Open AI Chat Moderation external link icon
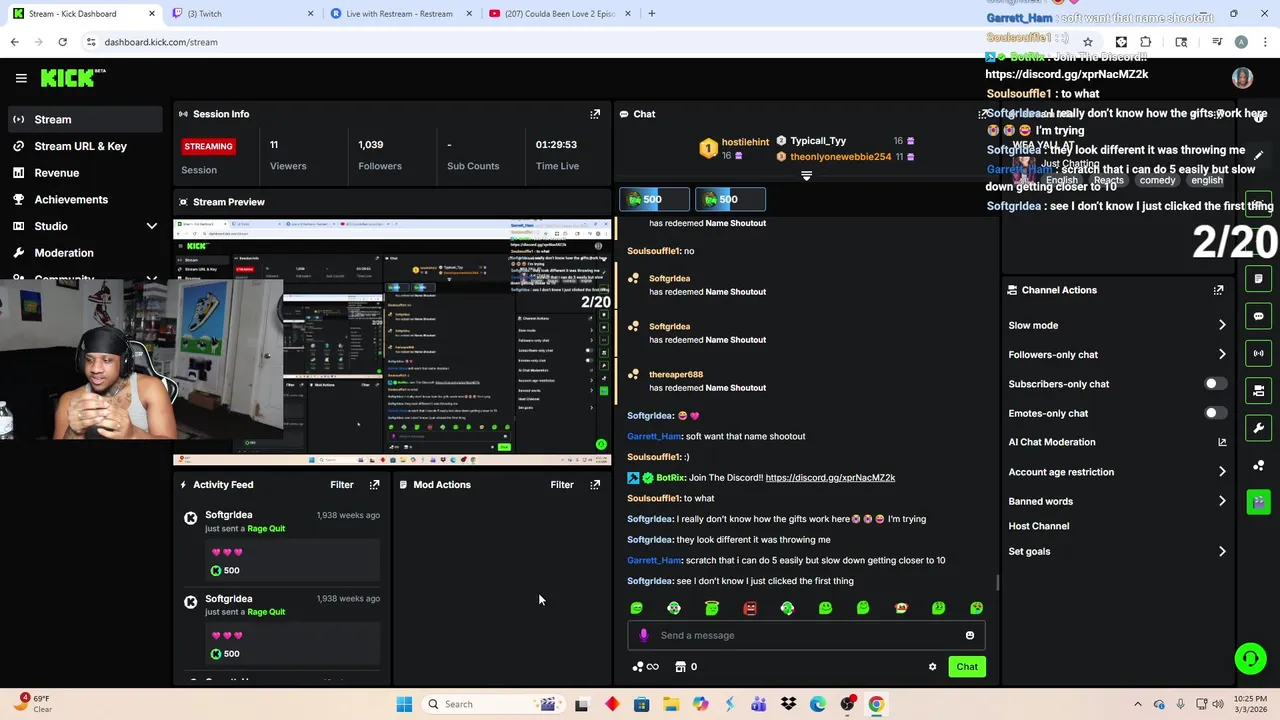 click(1222, 442)
